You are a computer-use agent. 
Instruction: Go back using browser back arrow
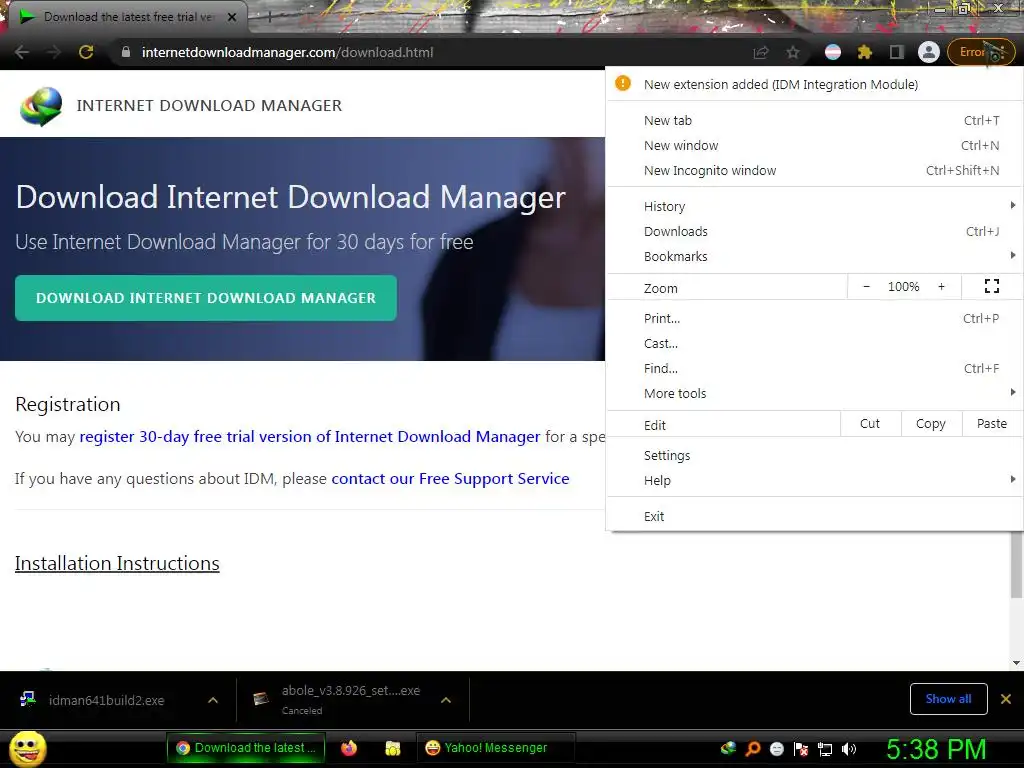tap(22, 52)
